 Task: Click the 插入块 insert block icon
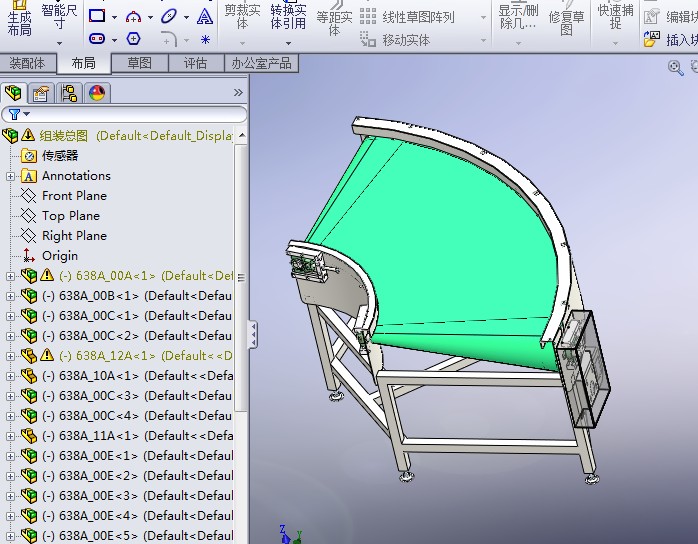[652, 39]
